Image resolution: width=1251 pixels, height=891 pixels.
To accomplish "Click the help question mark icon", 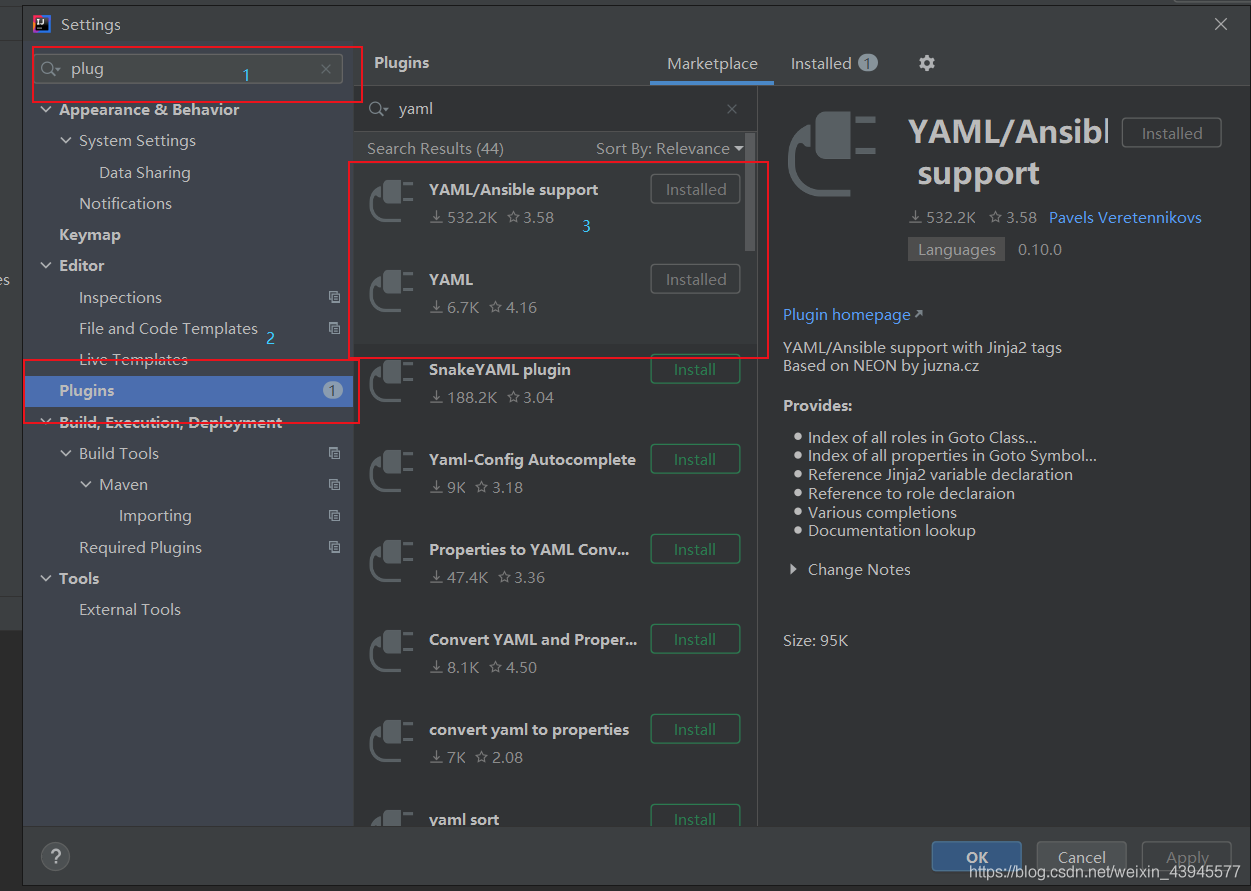I will point(55,856).
